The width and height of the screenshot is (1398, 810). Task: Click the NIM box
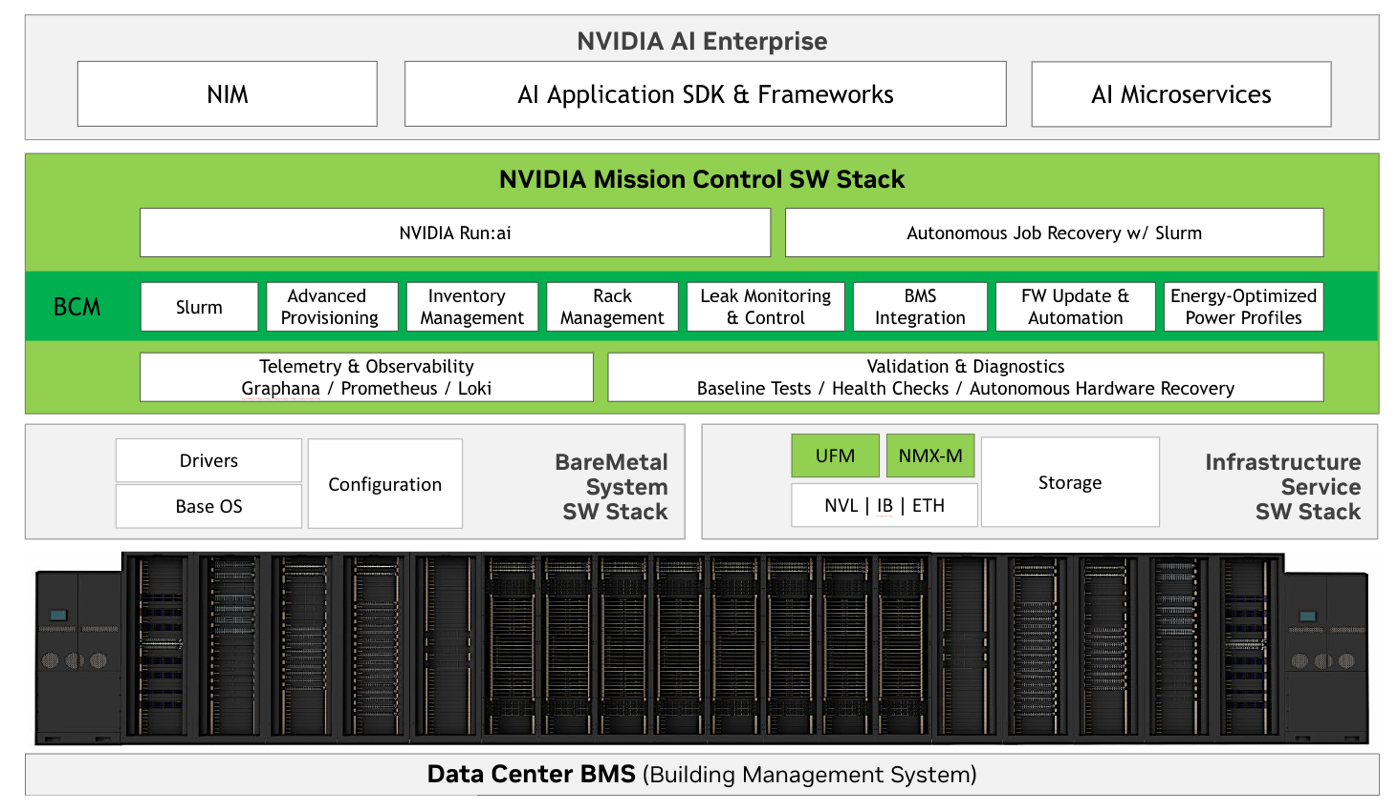tap(227, 94)
